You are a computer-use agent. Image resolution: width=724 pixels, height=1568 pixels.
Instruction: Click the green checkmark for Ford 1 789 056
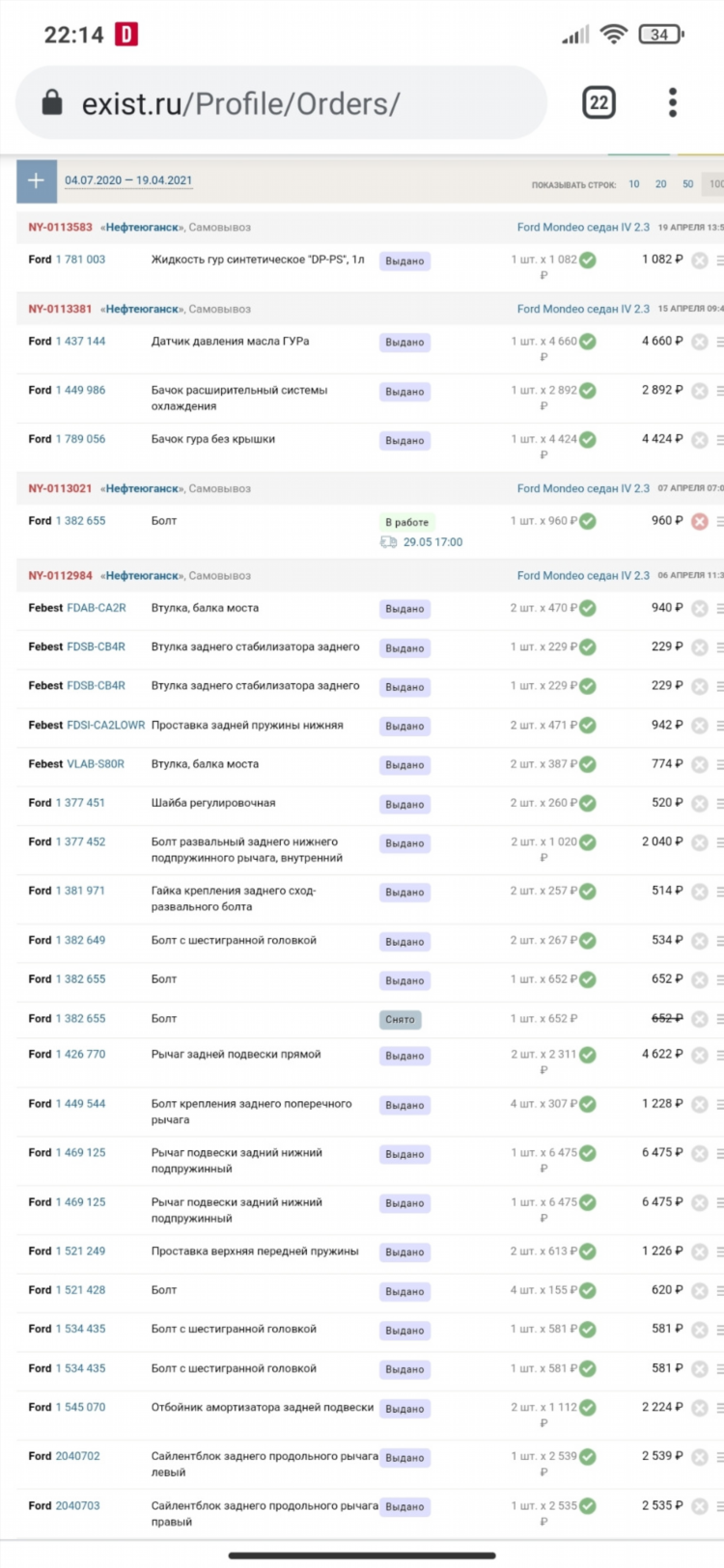click(x=588, y=440)
